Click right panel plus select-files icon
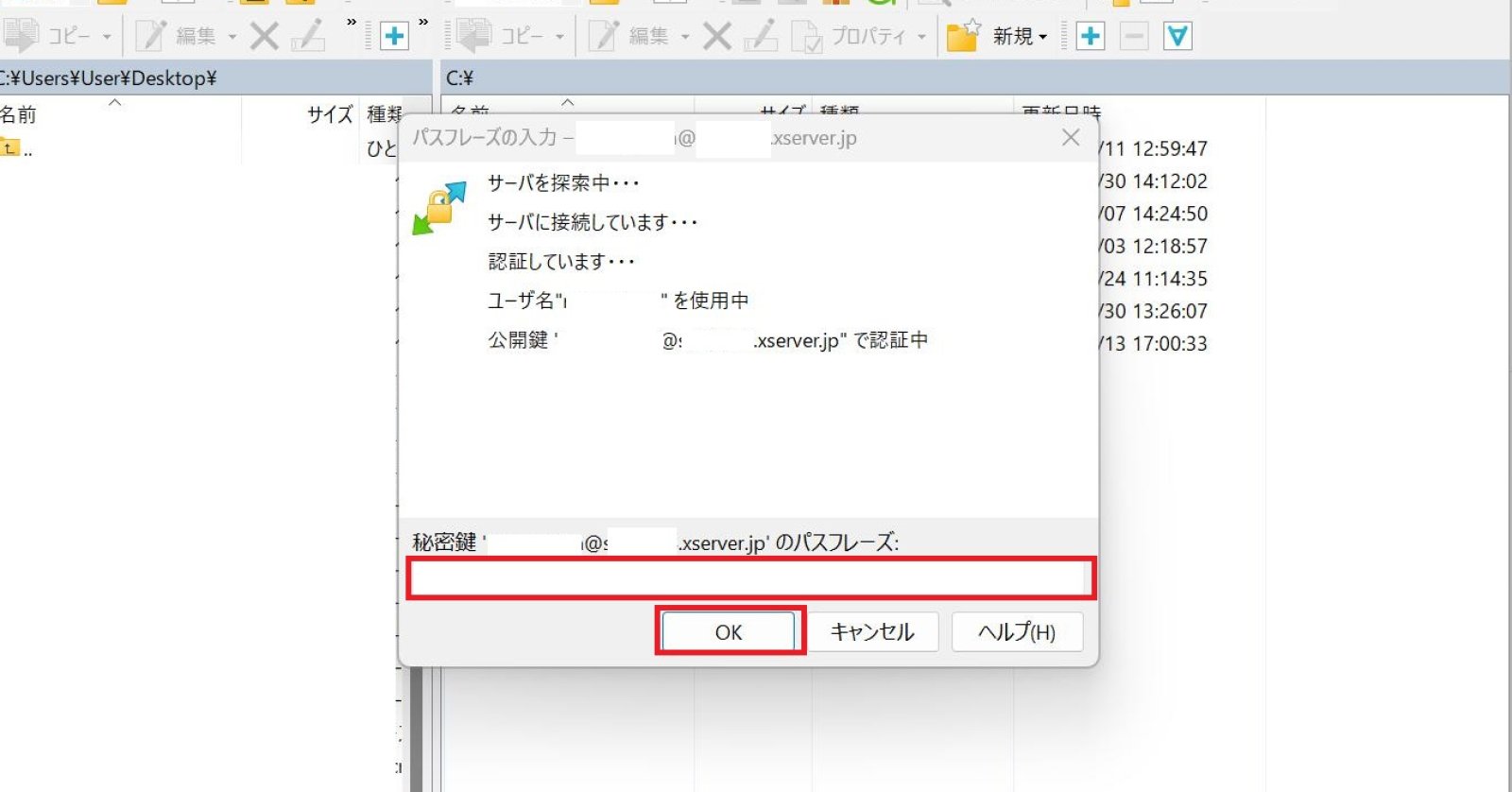The image size is (1512, 792). (1091, 36)
